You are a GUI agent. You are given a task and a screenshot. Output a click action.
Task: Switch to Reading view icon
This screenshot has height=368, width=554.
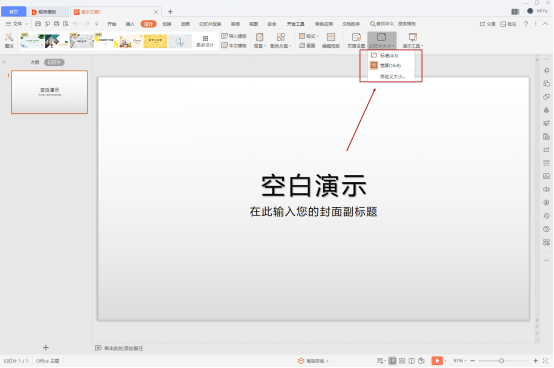click(412, 361)
